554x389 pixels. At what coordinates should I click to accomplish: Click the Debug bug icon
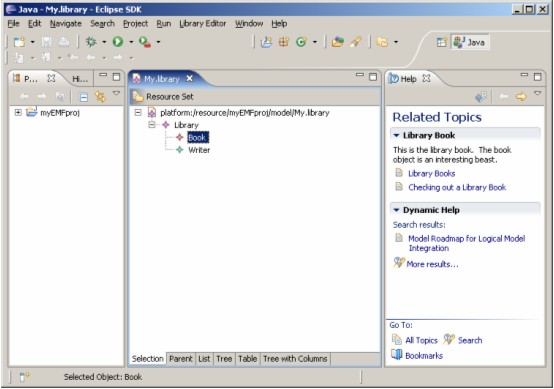click(x=91, y=42)
